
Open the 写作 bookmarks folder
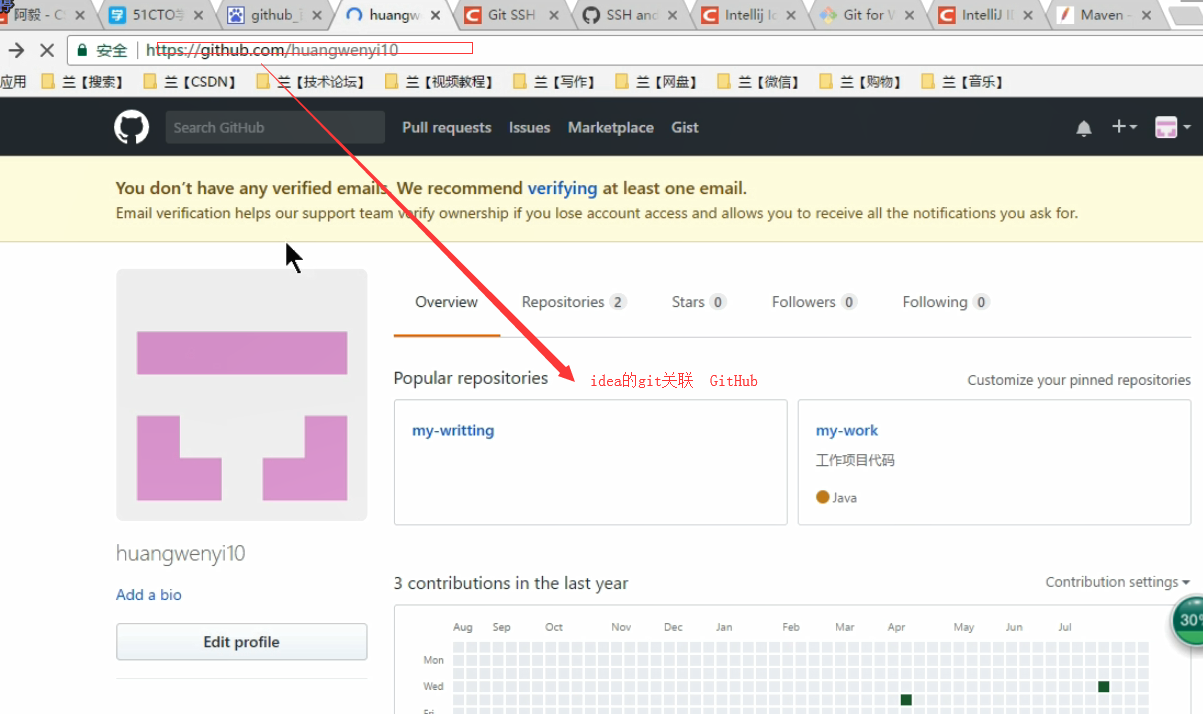(555, 82)
